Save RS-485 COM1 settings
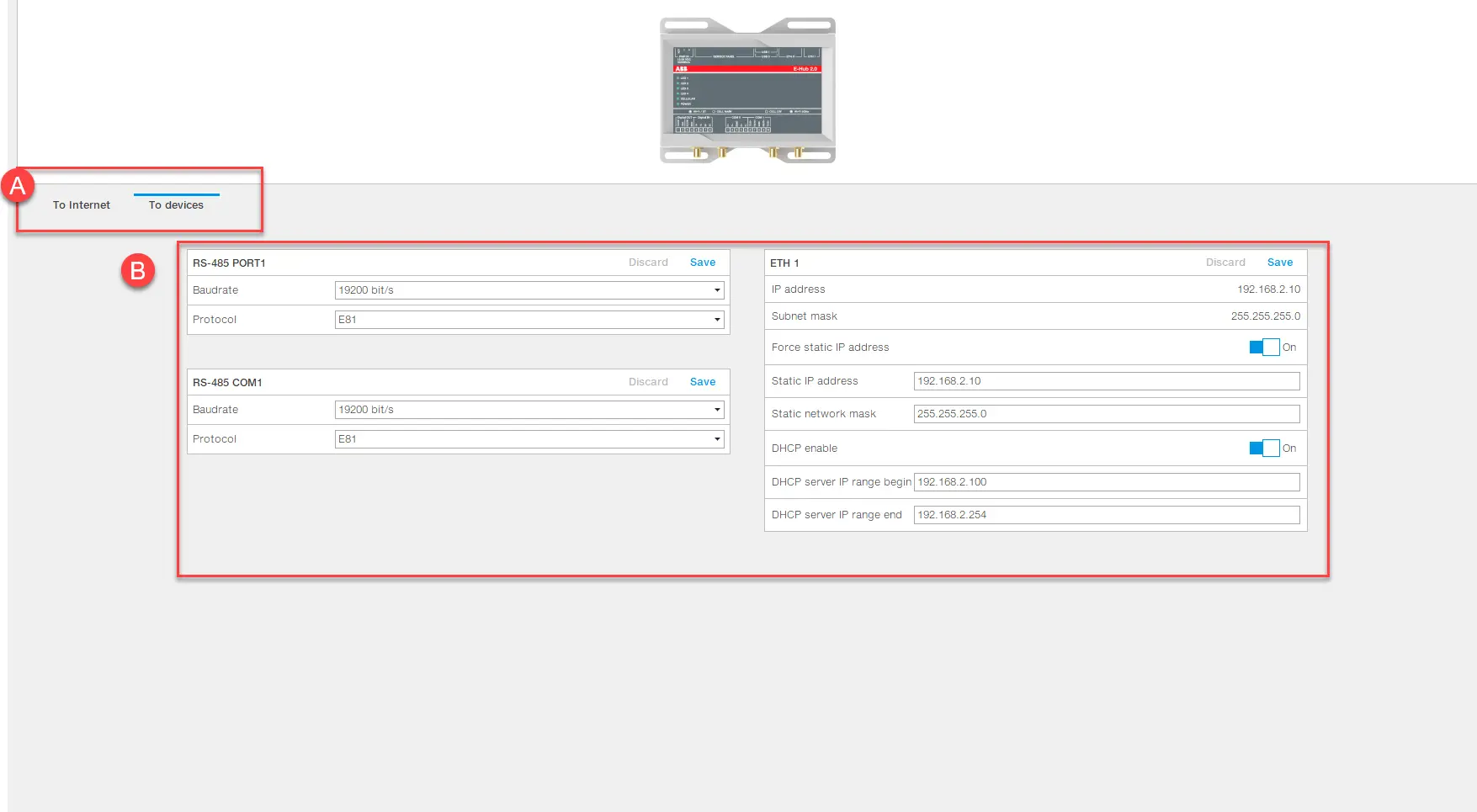1477x812 pixels. pyautogui.click(x=702, y=382)
